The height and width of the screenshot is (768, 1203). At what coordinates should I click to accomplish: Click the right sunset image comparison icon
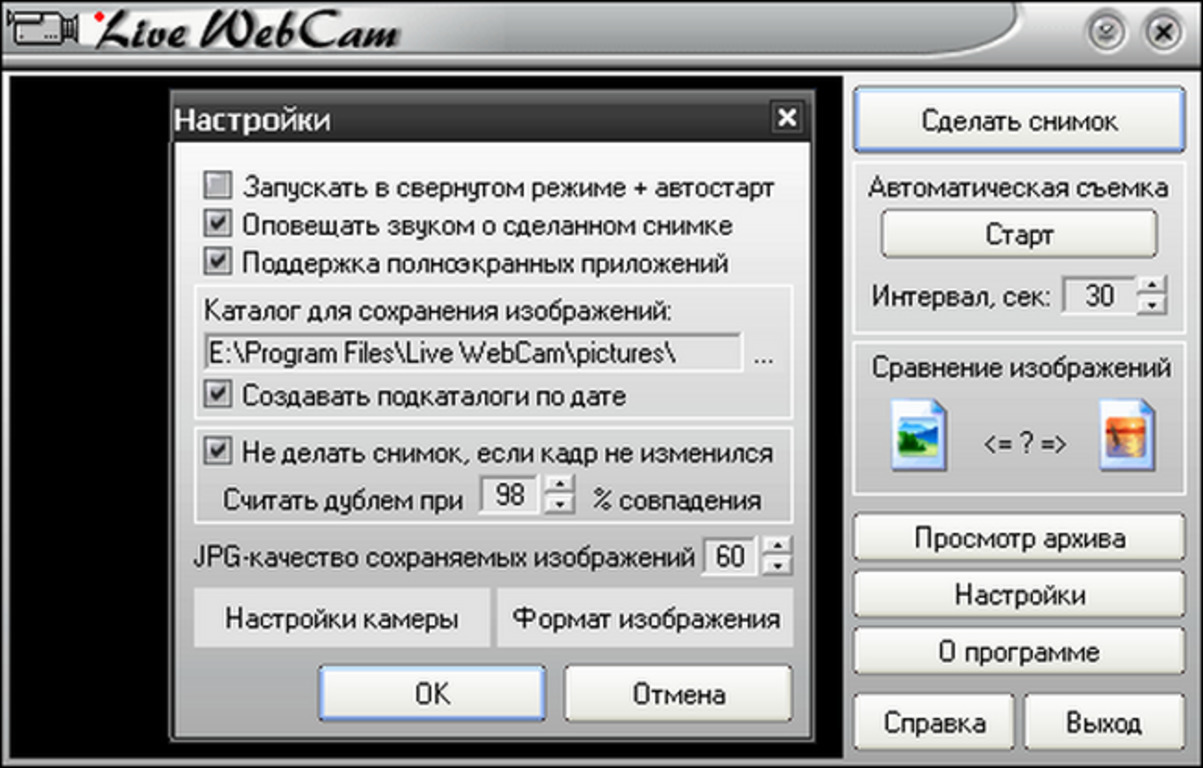[1126, 434]
